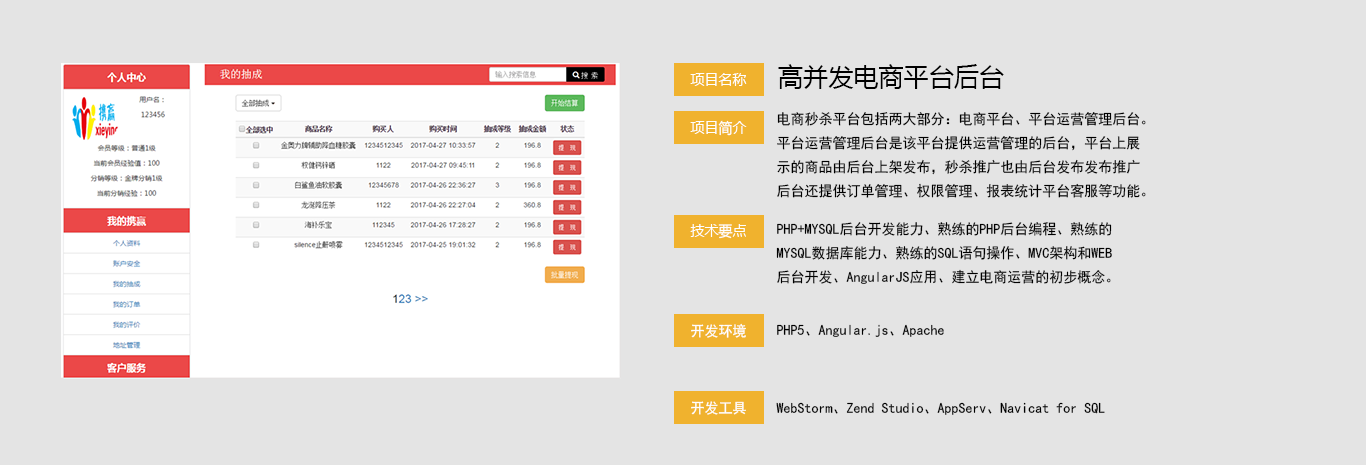Viewport: 1366px width, 465px height.
Task: Click 提现 button for 欧健钙锌硒 row
Action: [x=567, y=167]
